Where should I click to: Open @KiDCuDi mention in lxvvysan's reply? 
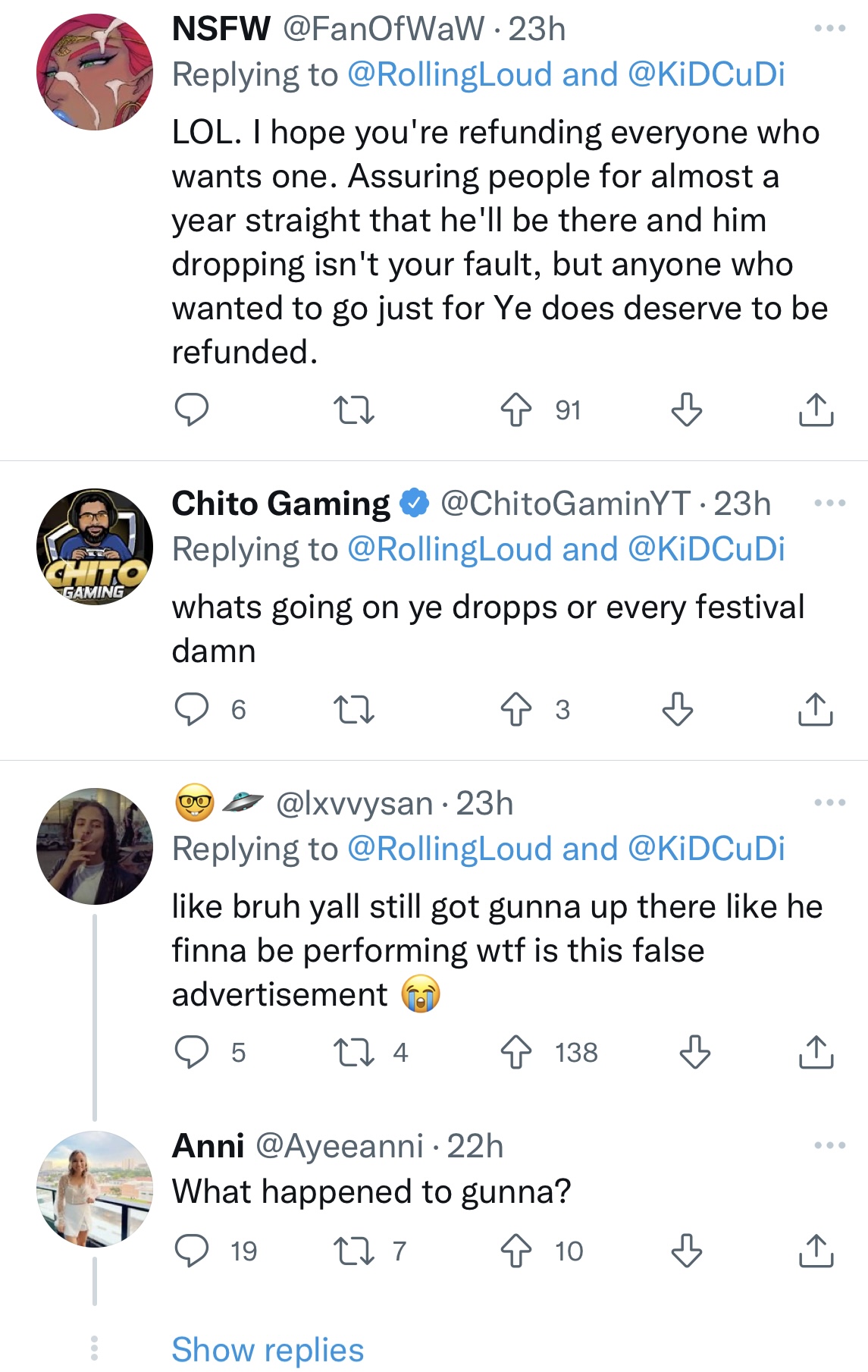(707, 849)
